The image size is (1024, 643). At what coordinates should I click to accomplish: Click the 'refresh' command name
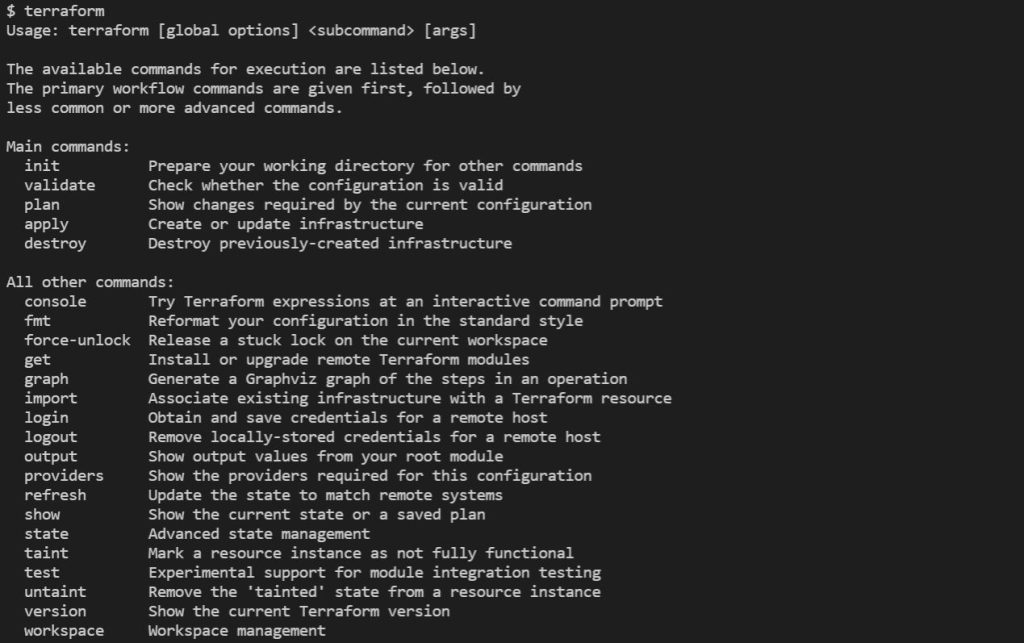click(56, 495)
